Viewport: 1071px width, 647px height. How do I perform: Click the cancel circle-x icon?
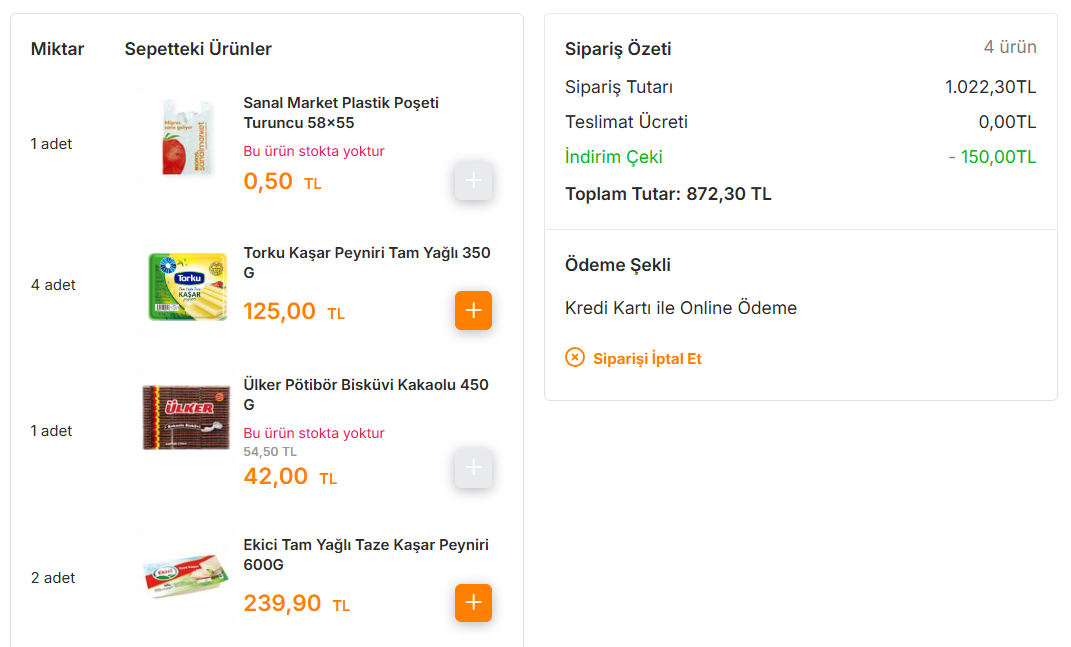(x=575, y=357)
